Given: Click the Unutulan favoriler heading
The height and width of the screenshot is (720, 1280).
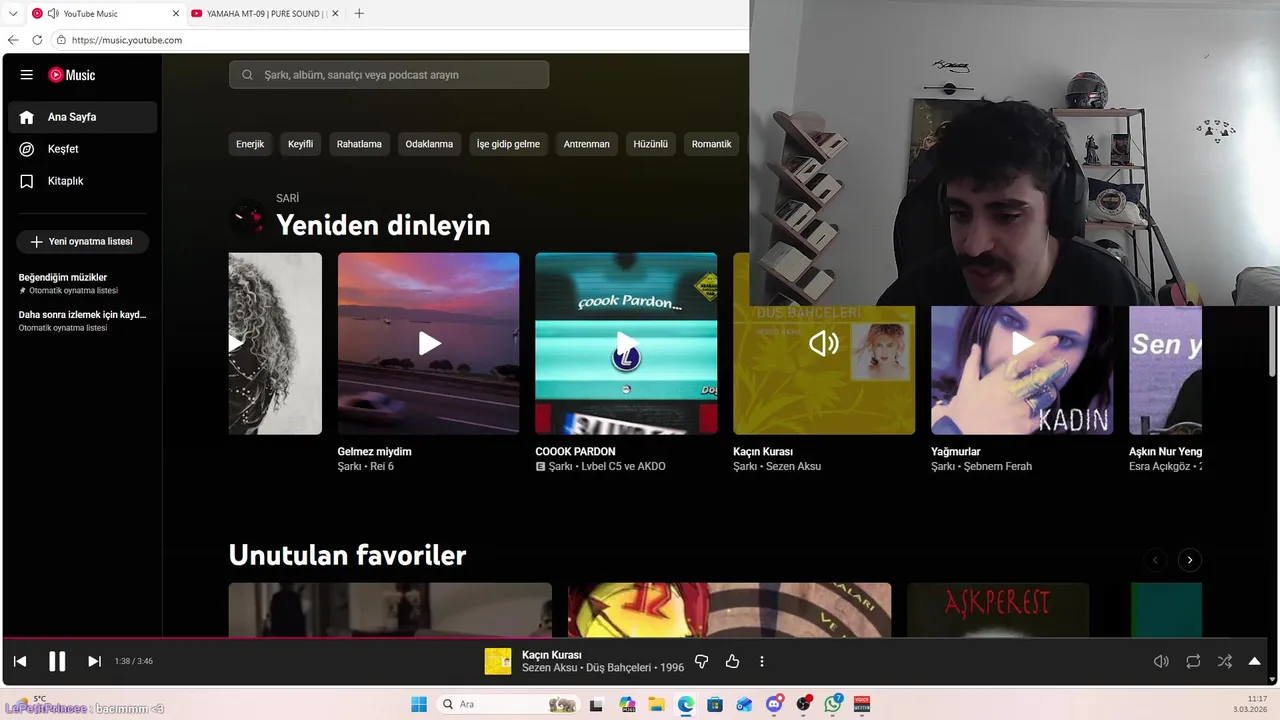Looking at the screenshot, I should tap(347, 555).
